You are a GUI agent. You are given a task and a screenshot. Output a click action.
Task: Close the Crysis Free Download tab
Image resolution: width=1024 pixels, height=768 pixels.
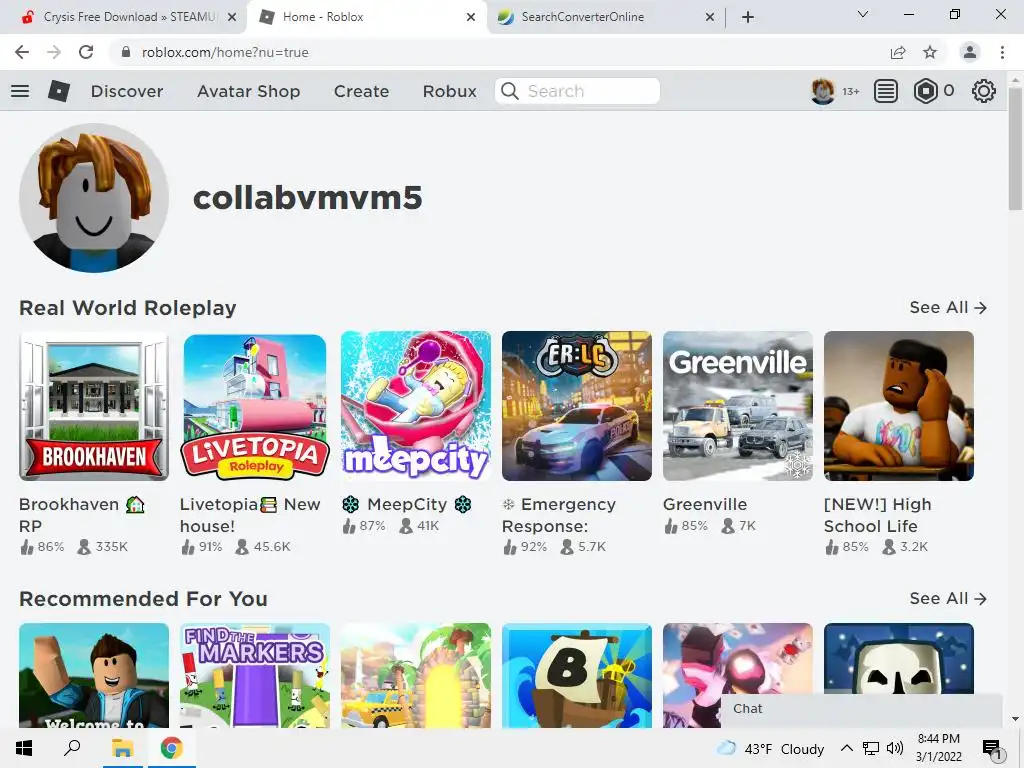[232, 17]
